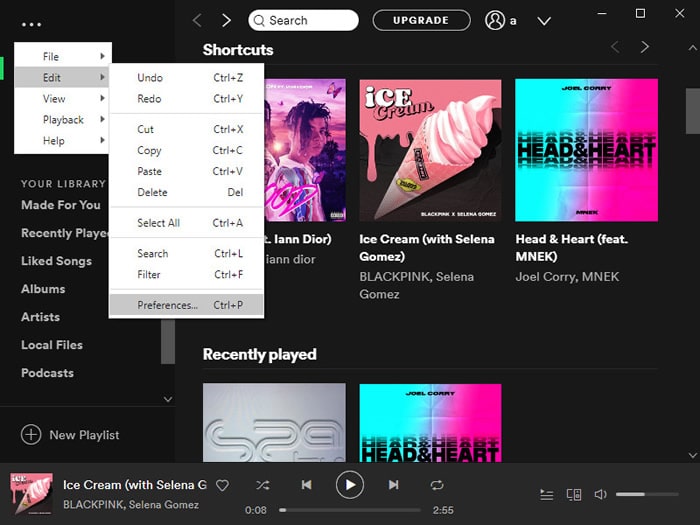The height and width of the screenshot is (525, 700).
Task: Click the now playing song title Ice Cream
Action: pos(135,485)
